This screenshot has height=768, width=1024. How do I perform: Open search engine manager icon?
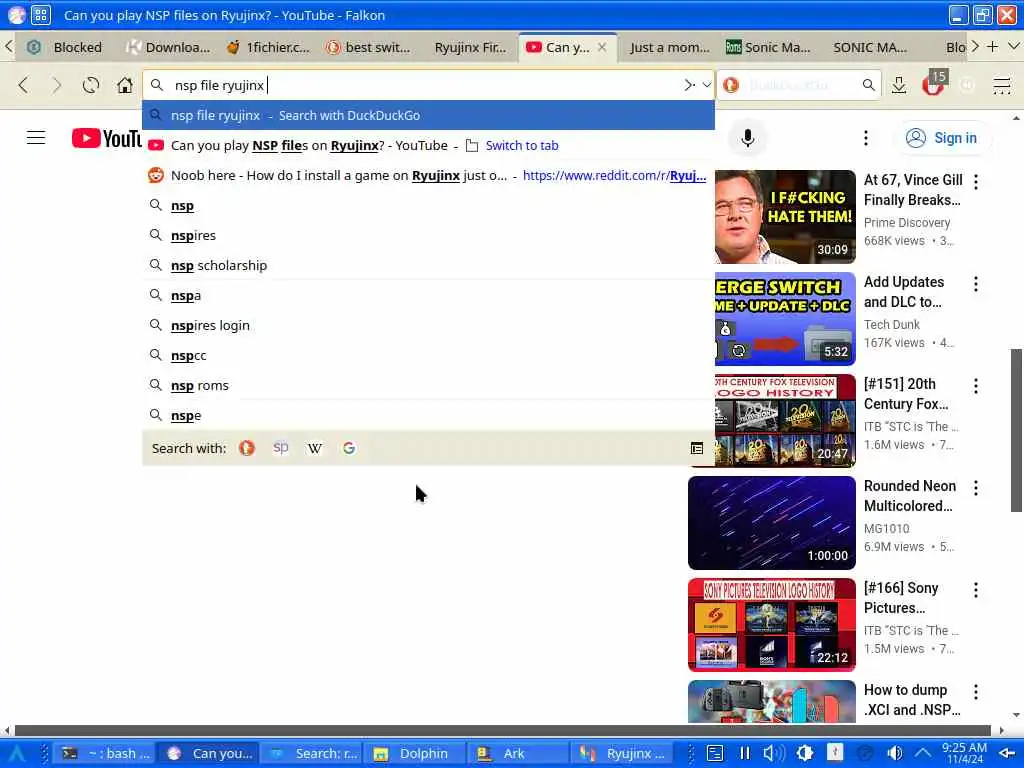(x=697, y=448)
